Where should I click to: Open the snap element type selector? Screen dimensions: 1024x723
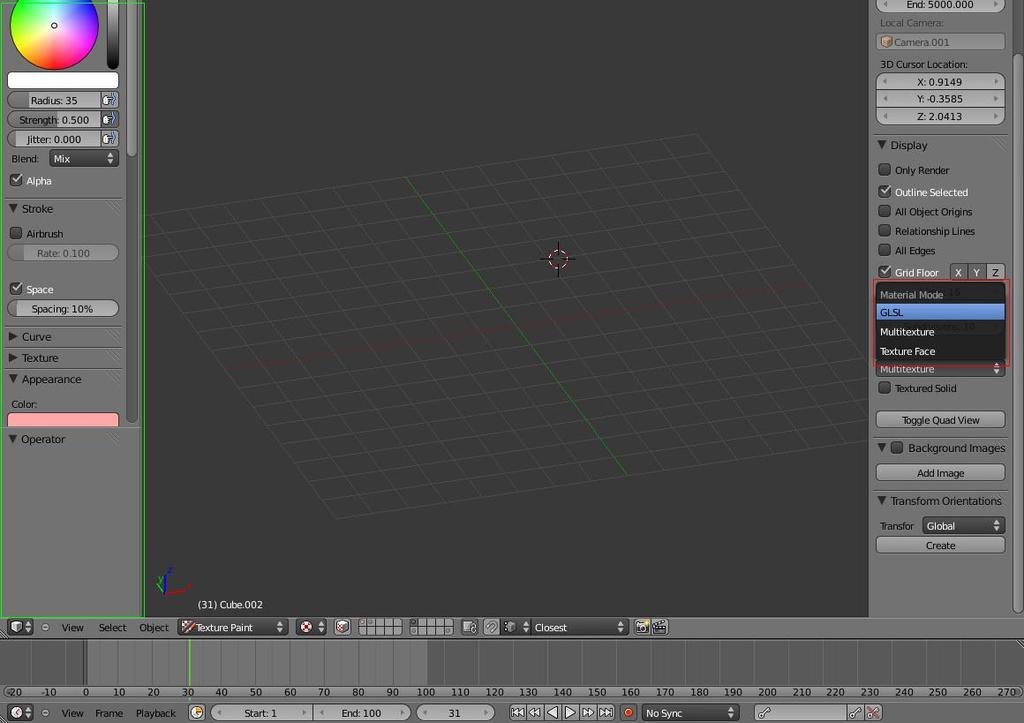coord(516,627)
